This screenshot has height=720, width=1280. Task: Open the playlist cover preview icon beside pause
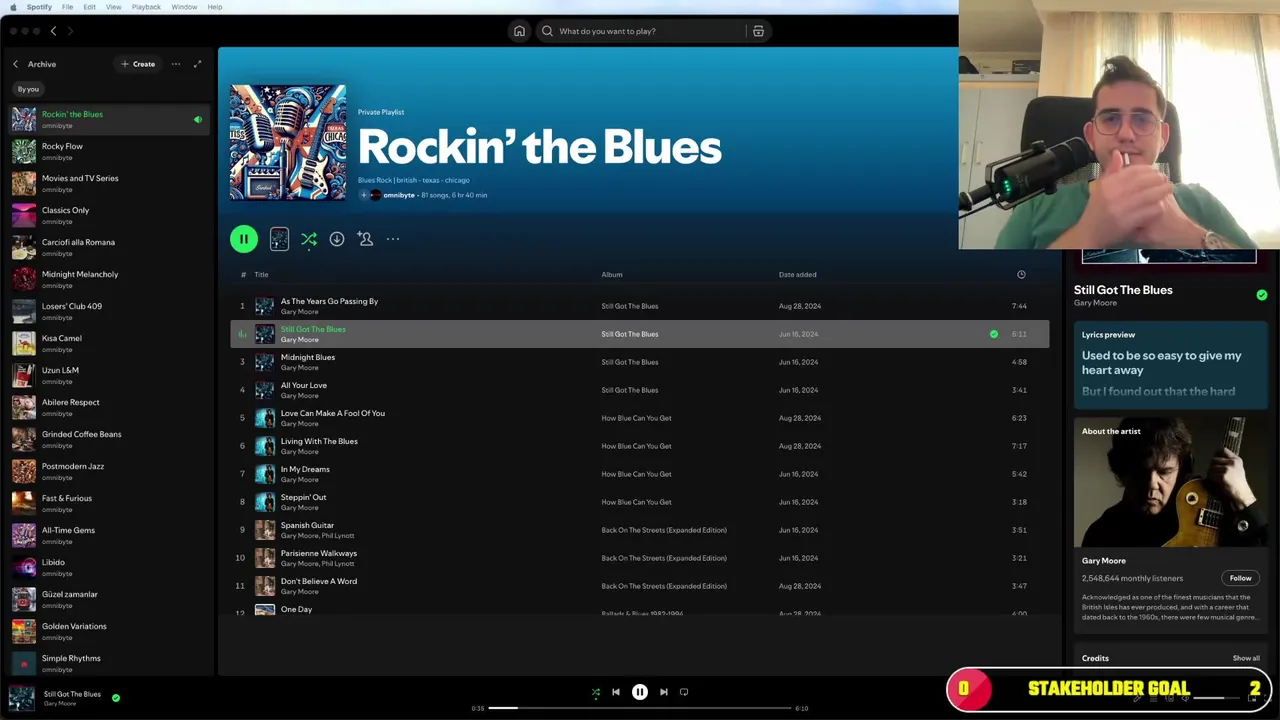(279, 239)
